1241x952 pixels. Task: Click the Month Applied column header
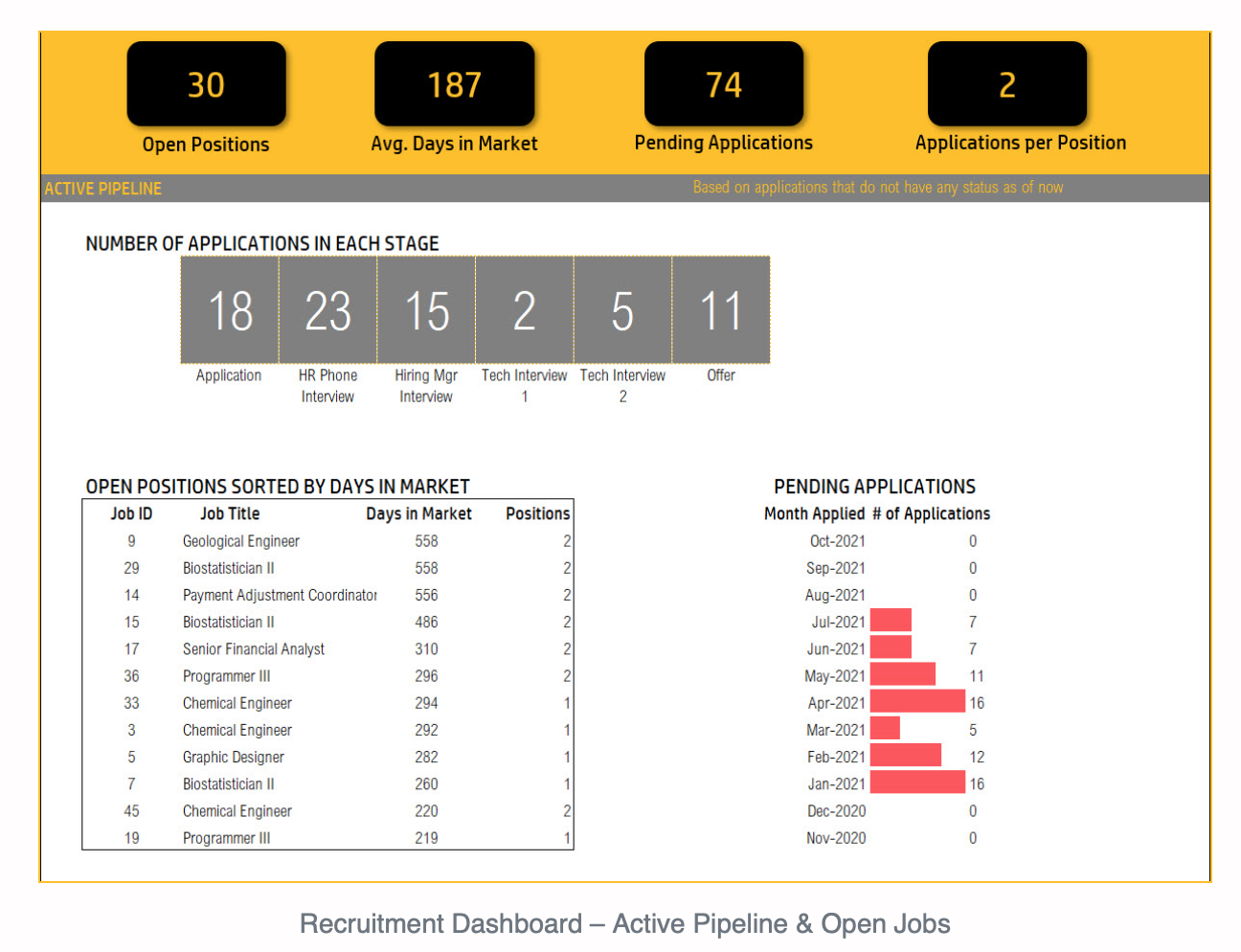pyautogui.click(x=814, y=513)
